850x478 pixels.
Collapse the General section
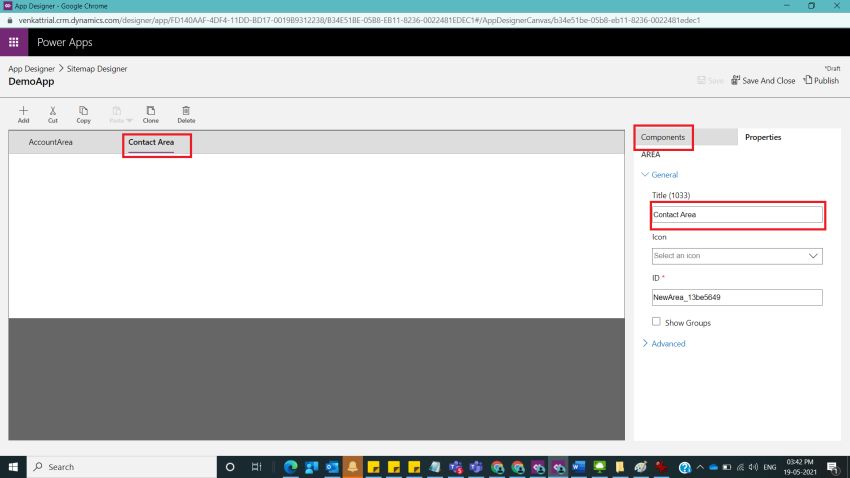click(664, 175)
